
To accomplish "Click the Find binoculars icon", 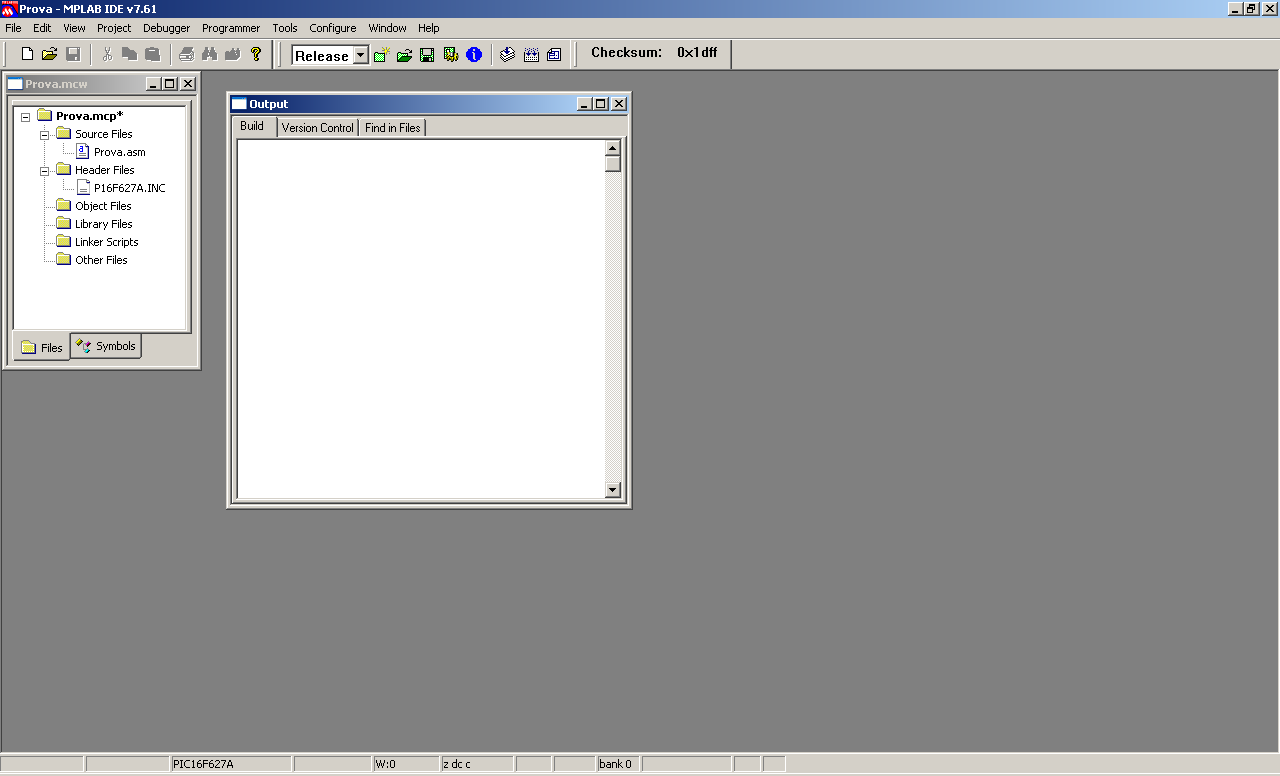I will 210,54.
